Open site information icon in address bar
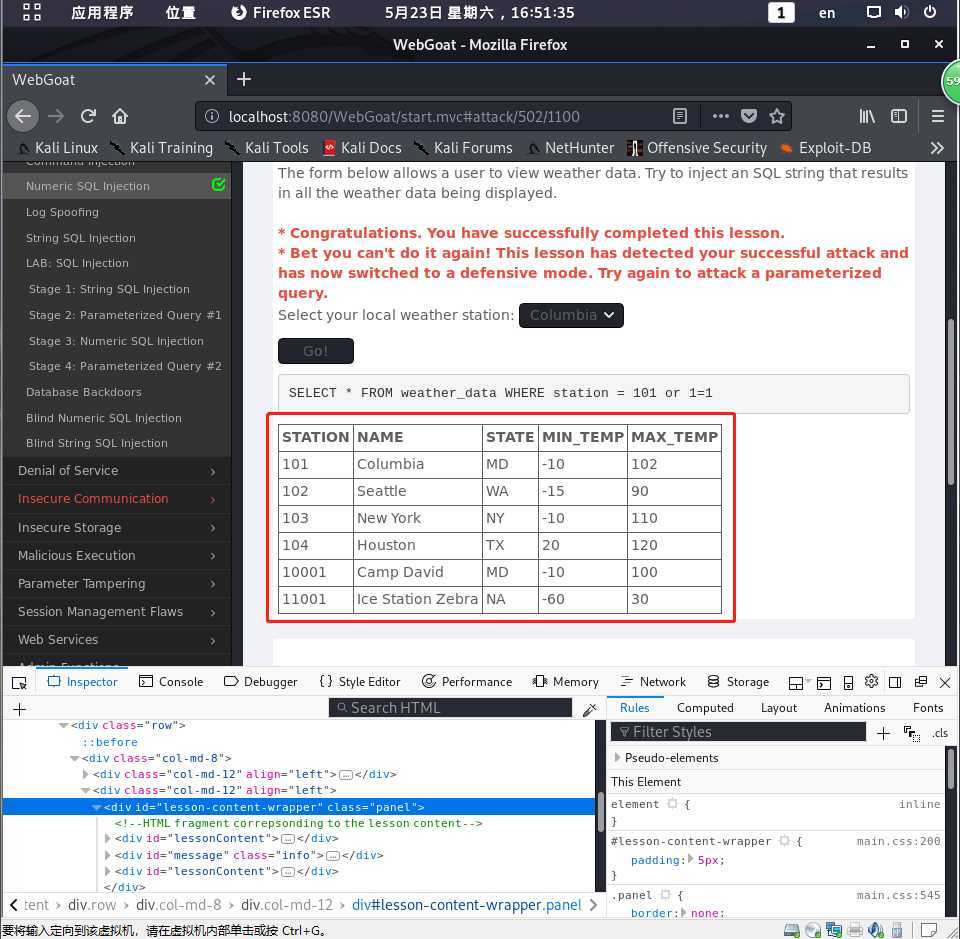 pos(212,116)
